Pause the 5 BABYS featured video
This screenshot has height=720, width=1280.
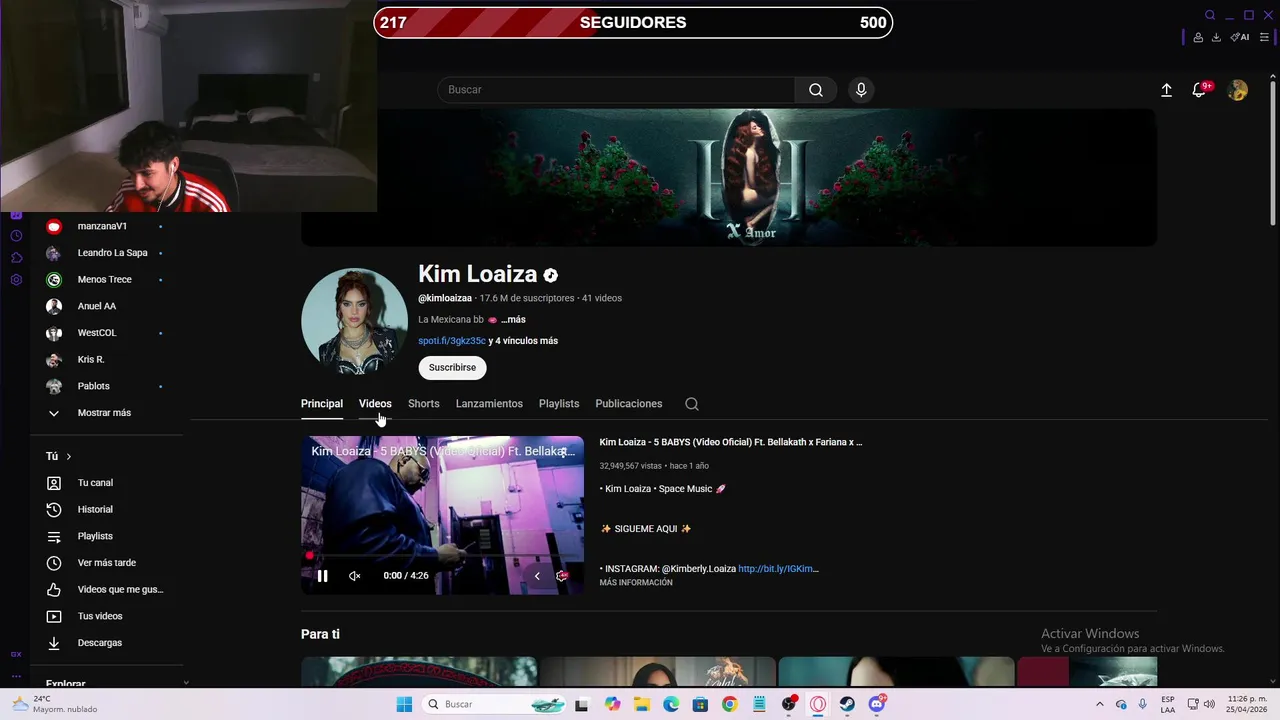pyautogui.click(x=322, y=576)
